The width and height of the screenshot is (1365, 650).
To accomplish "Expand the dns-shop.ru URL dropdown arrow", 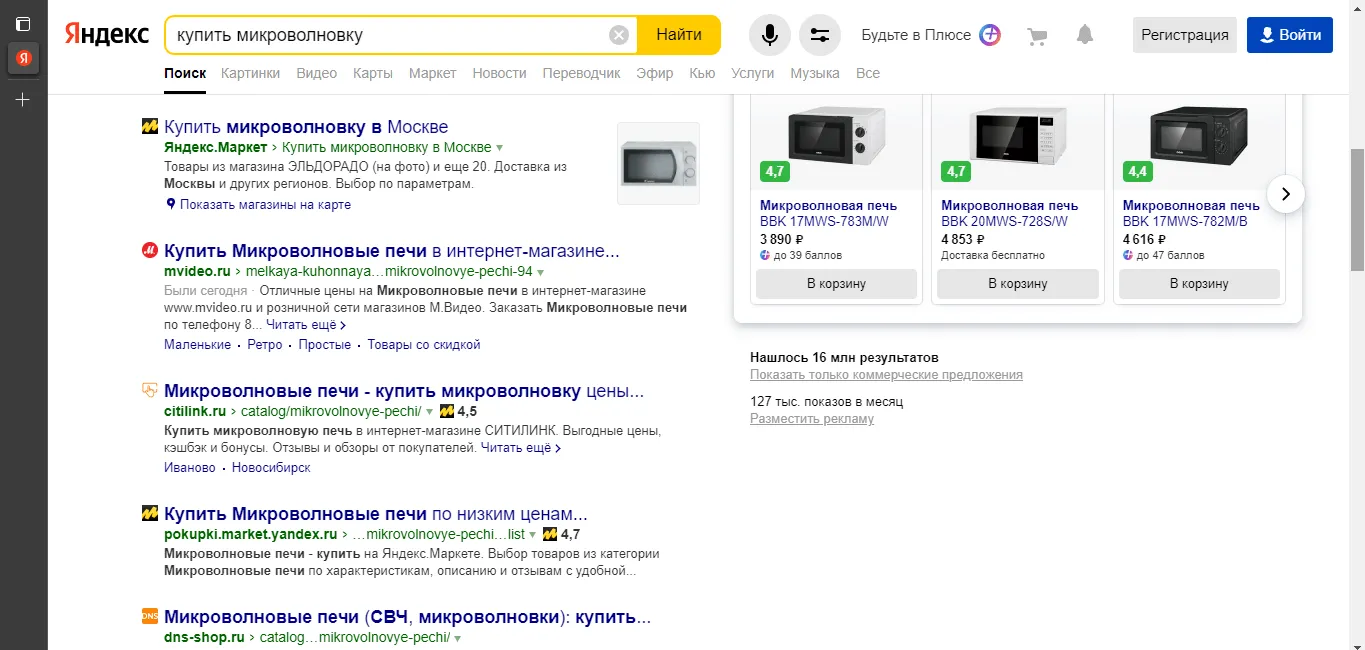I will [457, 638].
